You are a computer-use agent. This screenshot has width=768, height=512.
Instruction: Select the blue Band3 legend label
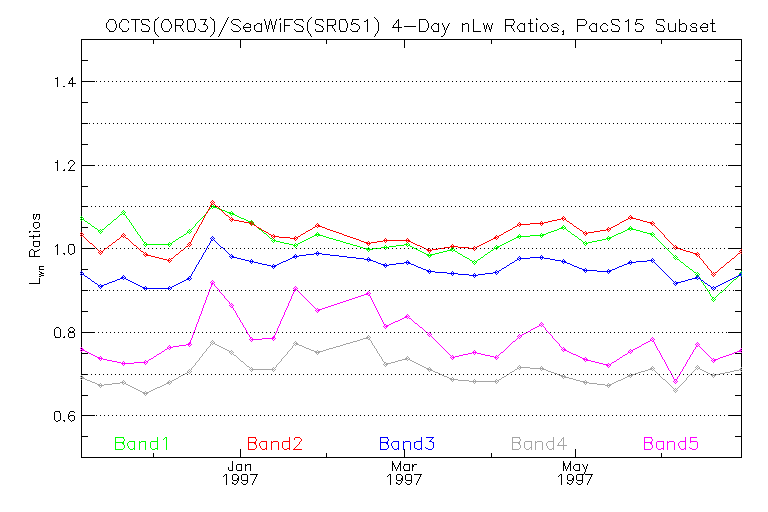click(407, 444)
